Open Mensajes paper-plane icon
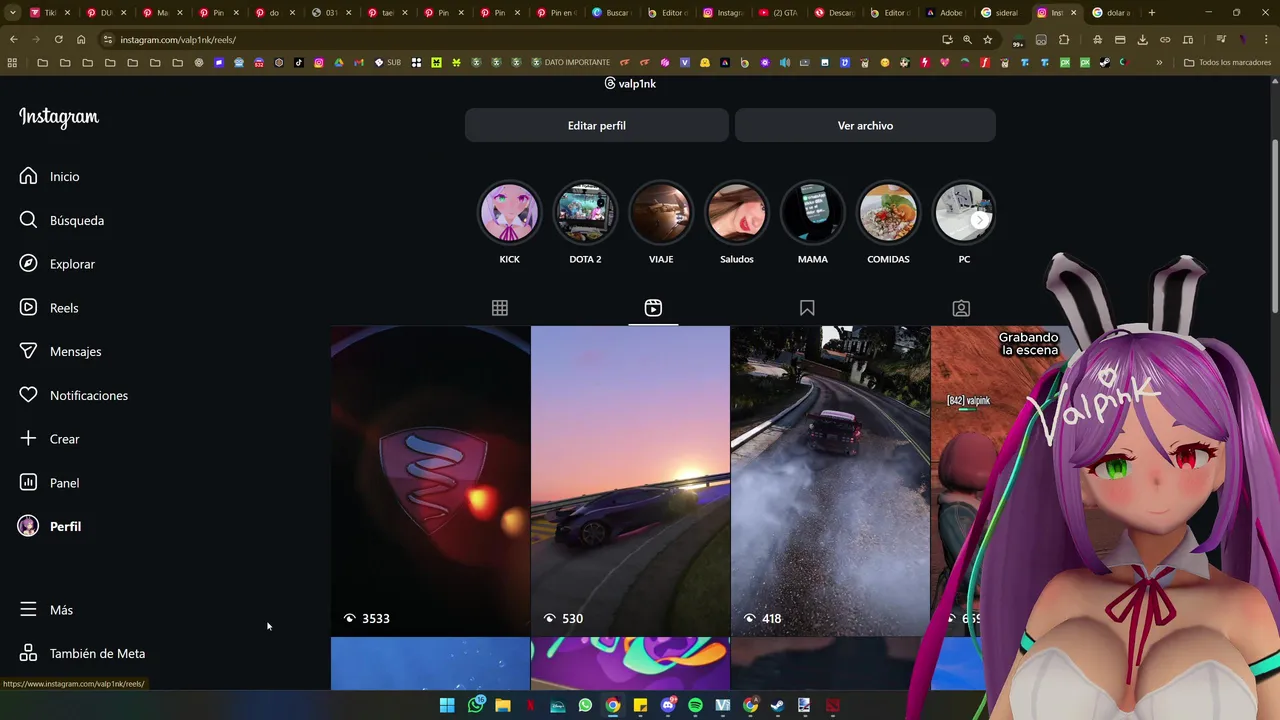 [x=28, y=351]
